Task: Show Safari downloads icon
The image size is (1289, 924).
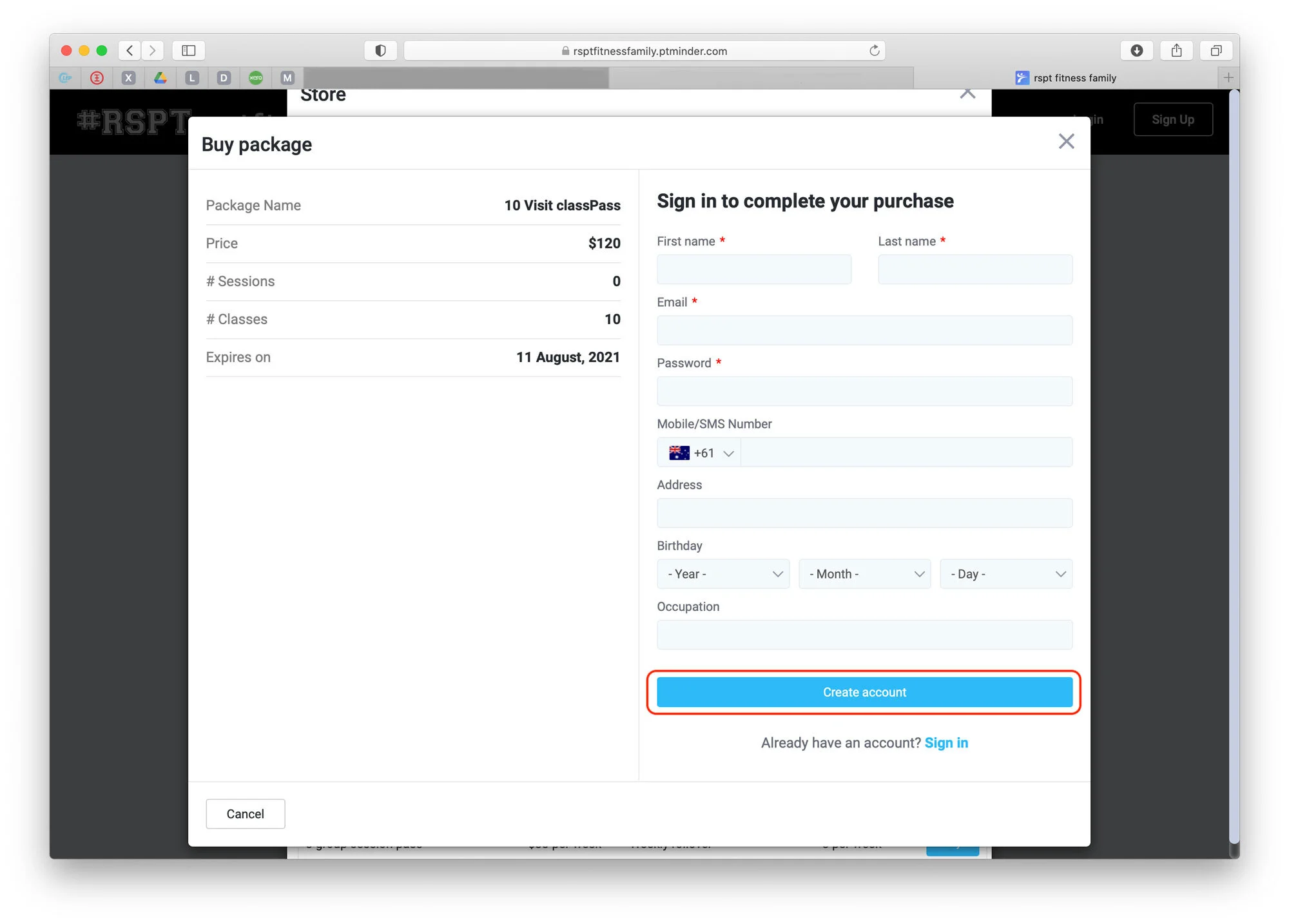Action: click(1136, 50)
